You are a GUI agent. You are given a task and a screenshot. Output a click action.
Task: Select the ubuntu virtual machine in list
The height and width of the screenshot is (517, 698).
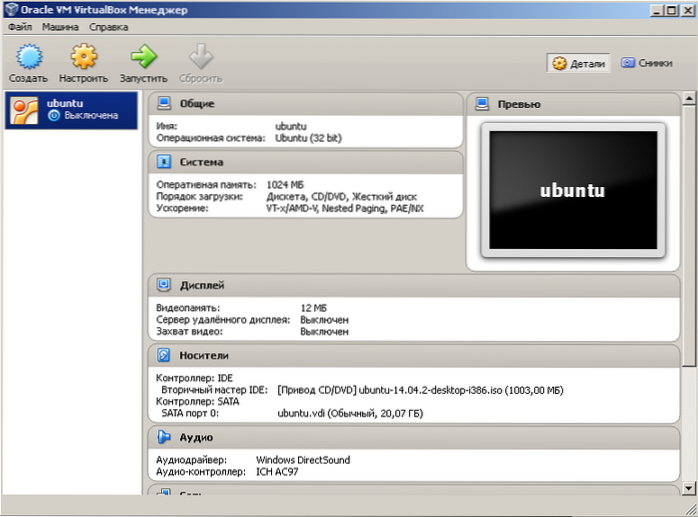tap(70, 109)
